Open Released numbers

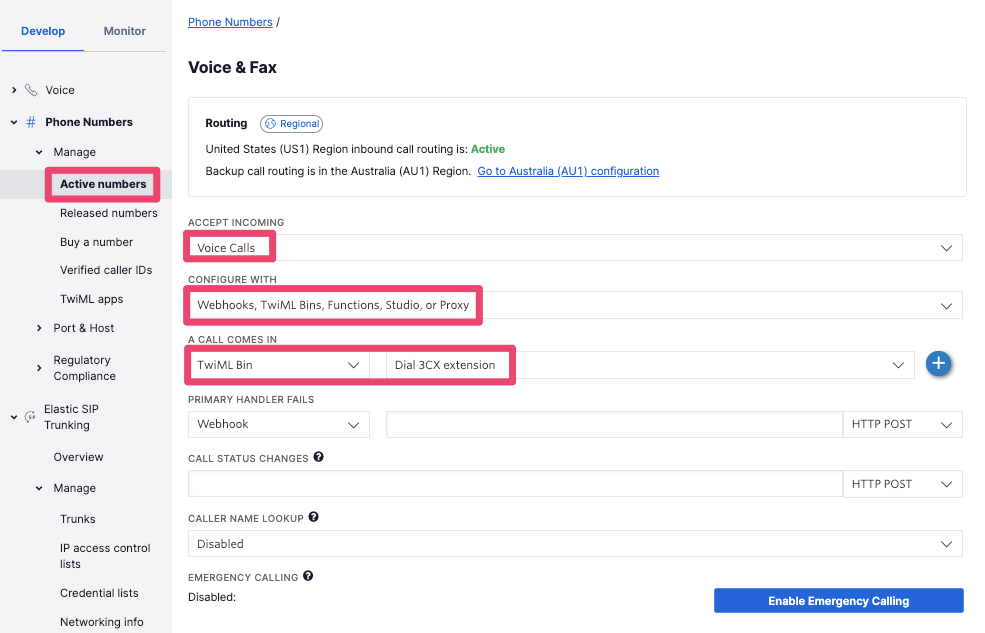(109, 213)
